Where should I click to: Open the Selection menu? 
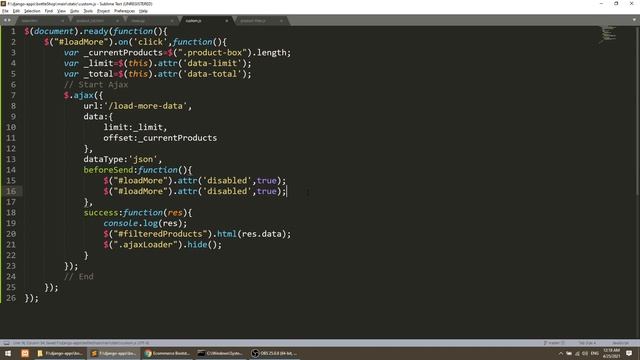click(x=32, y=11)
